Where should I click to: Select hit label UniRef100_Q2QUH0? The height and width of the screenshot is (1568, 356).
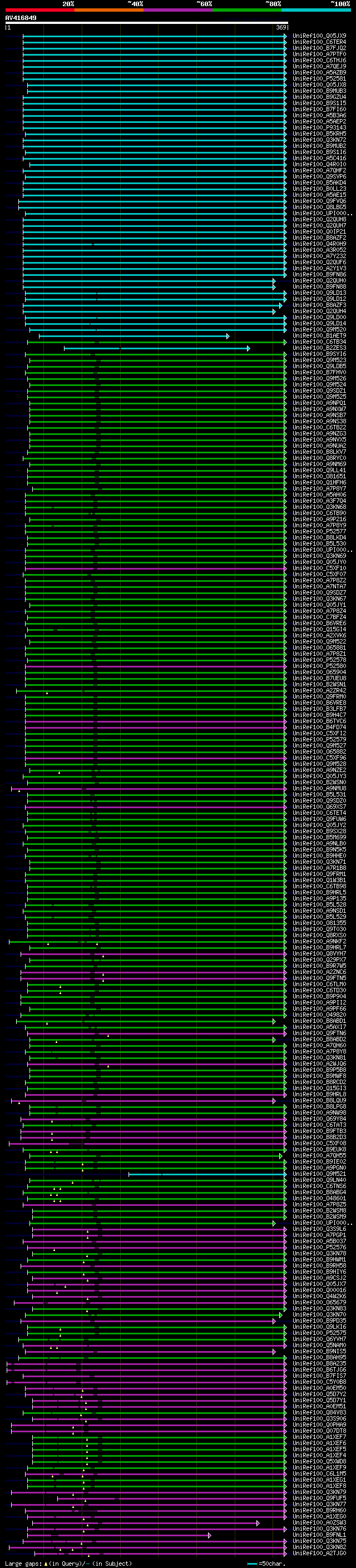tap(319, 280)
